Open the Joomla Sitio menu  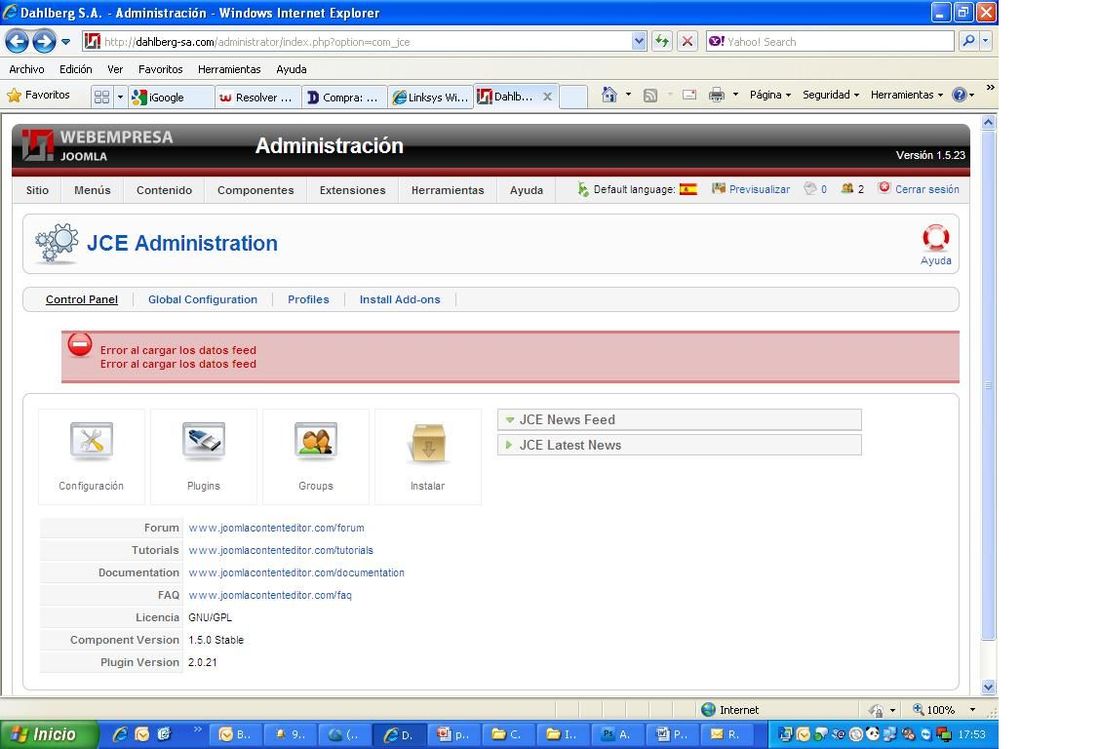37,190
